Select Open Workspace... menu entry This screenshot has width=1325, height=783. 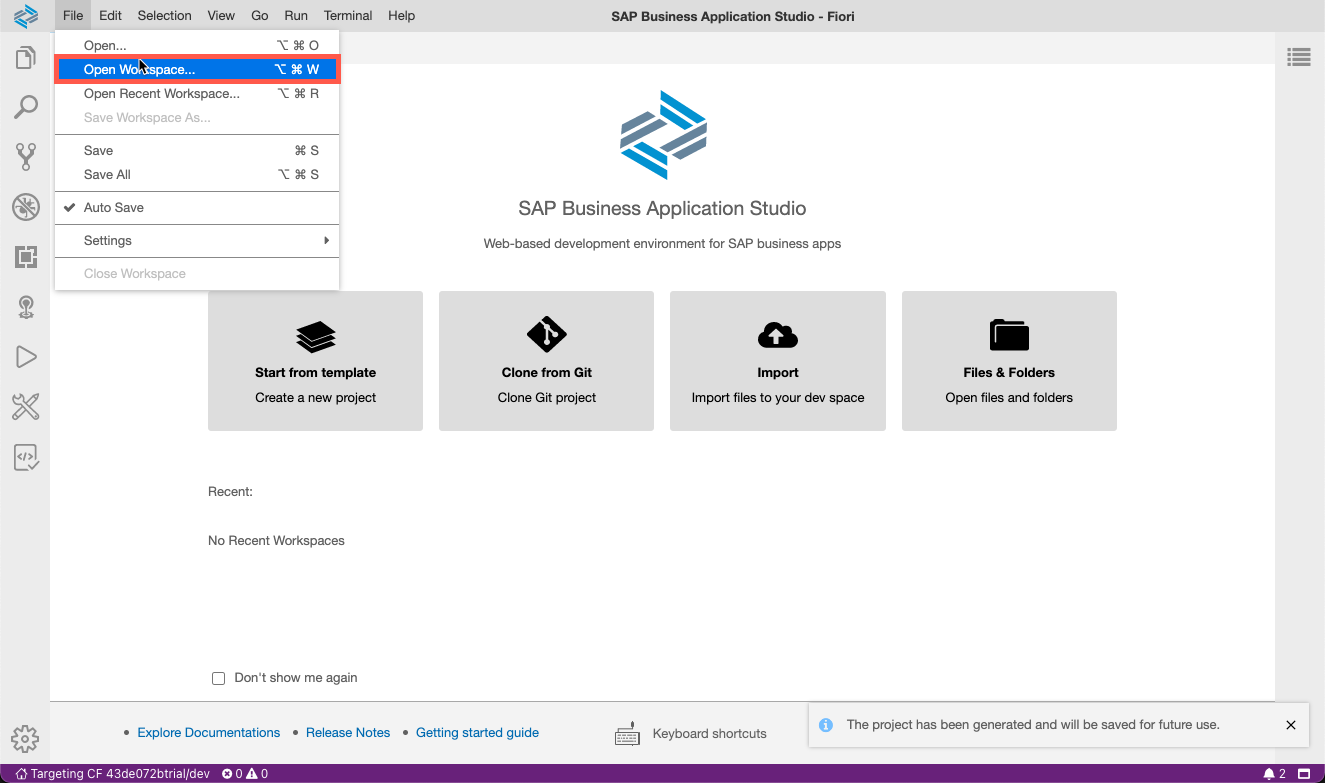(197, 70)
